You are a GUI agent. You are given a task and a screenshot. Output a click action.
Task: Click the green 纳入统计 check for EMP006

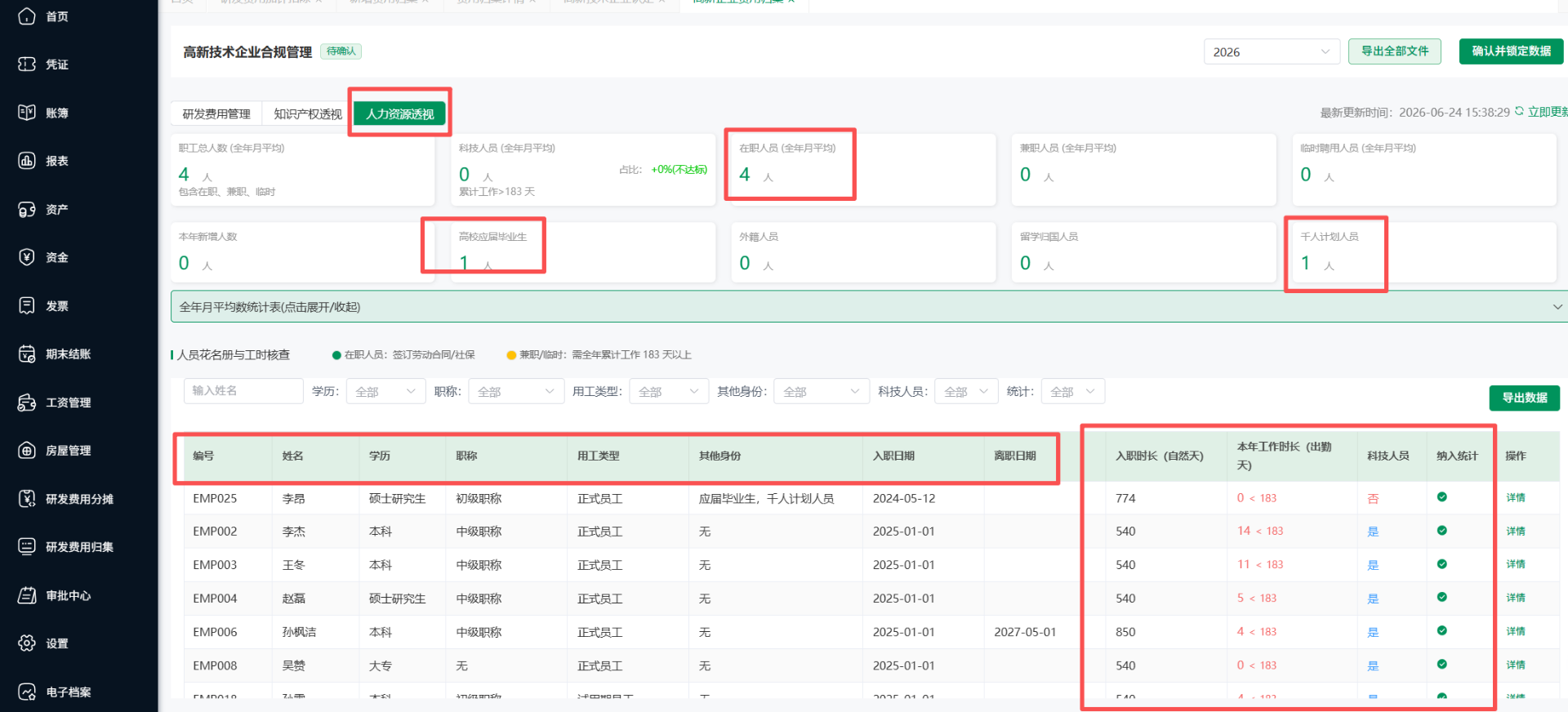click(x=1442, y=631)
